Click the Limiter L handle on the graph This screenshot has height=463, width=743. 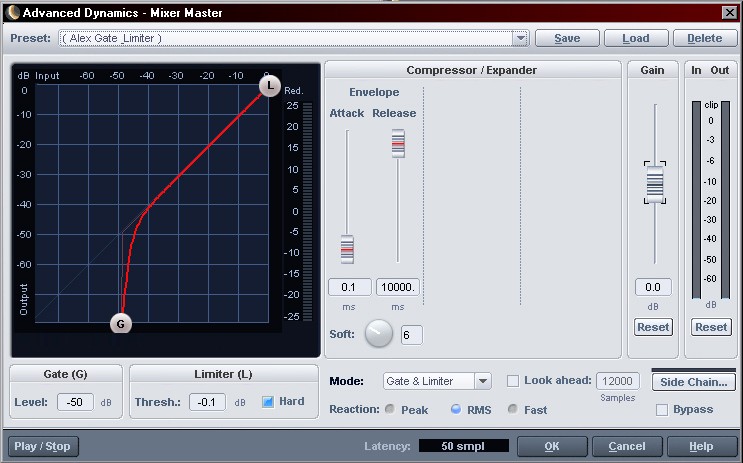coord(270,86)
